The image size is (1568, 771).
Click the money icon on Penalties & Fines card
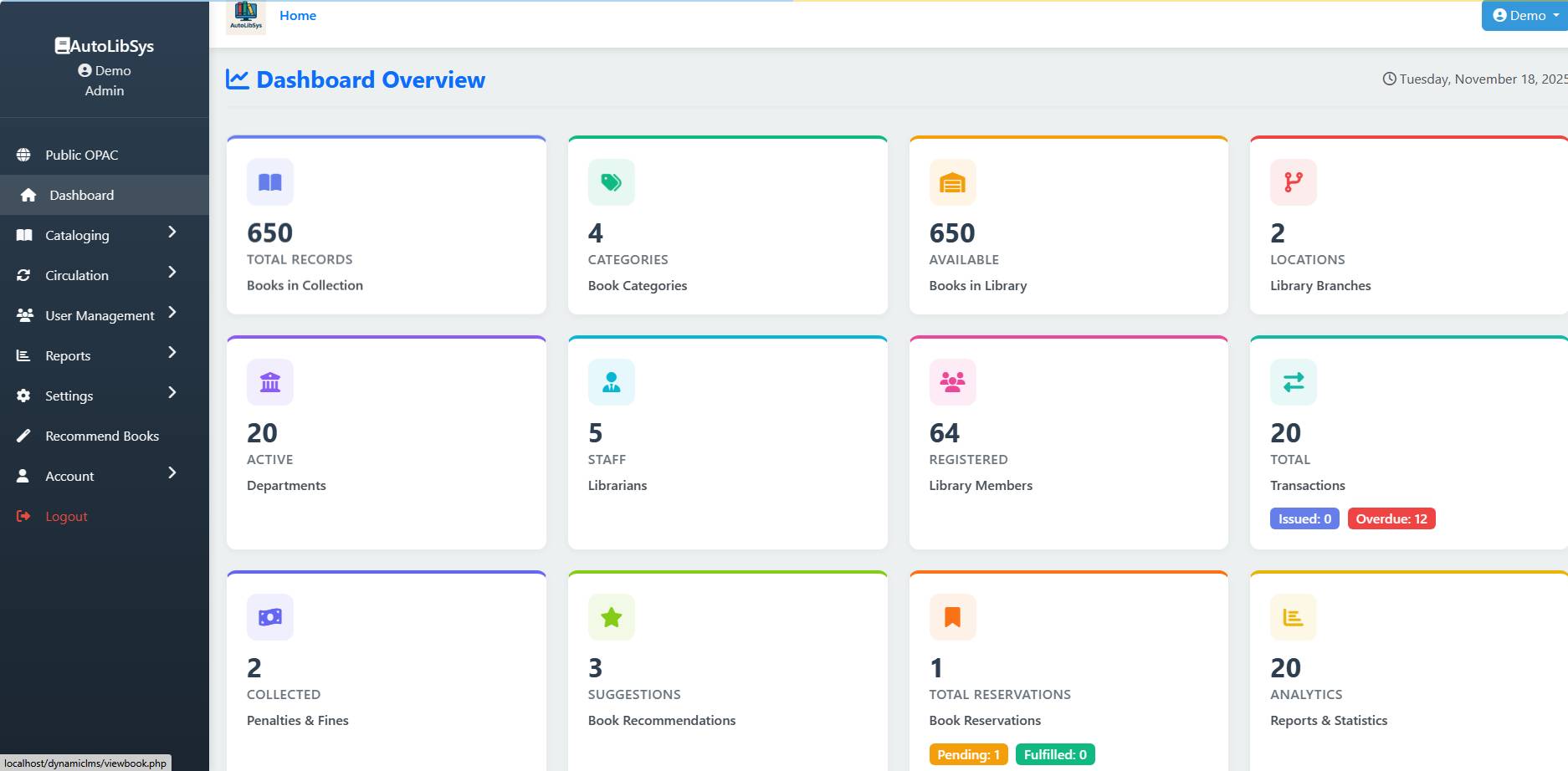point(269,617)
